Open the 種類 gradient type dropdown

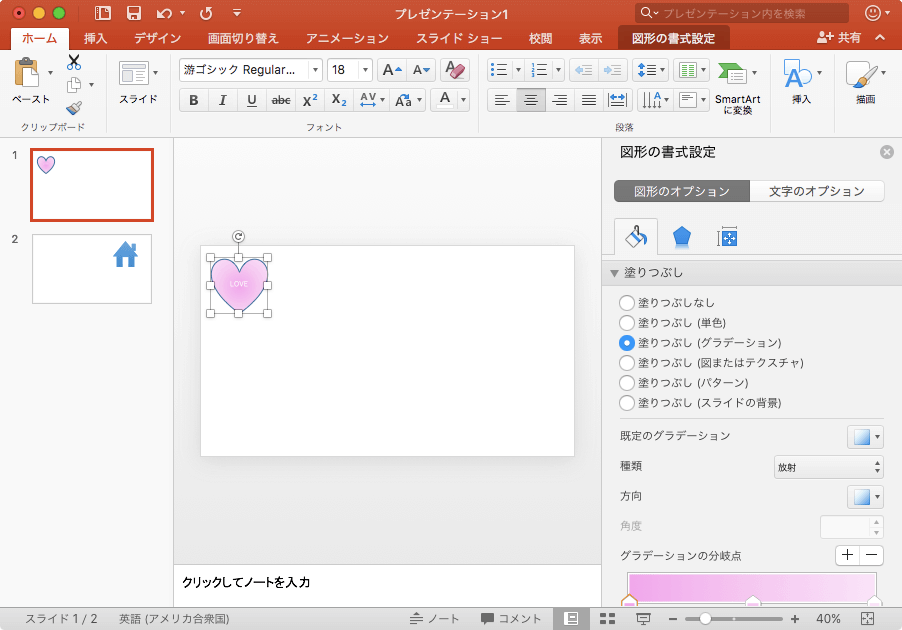pos(829,467)
